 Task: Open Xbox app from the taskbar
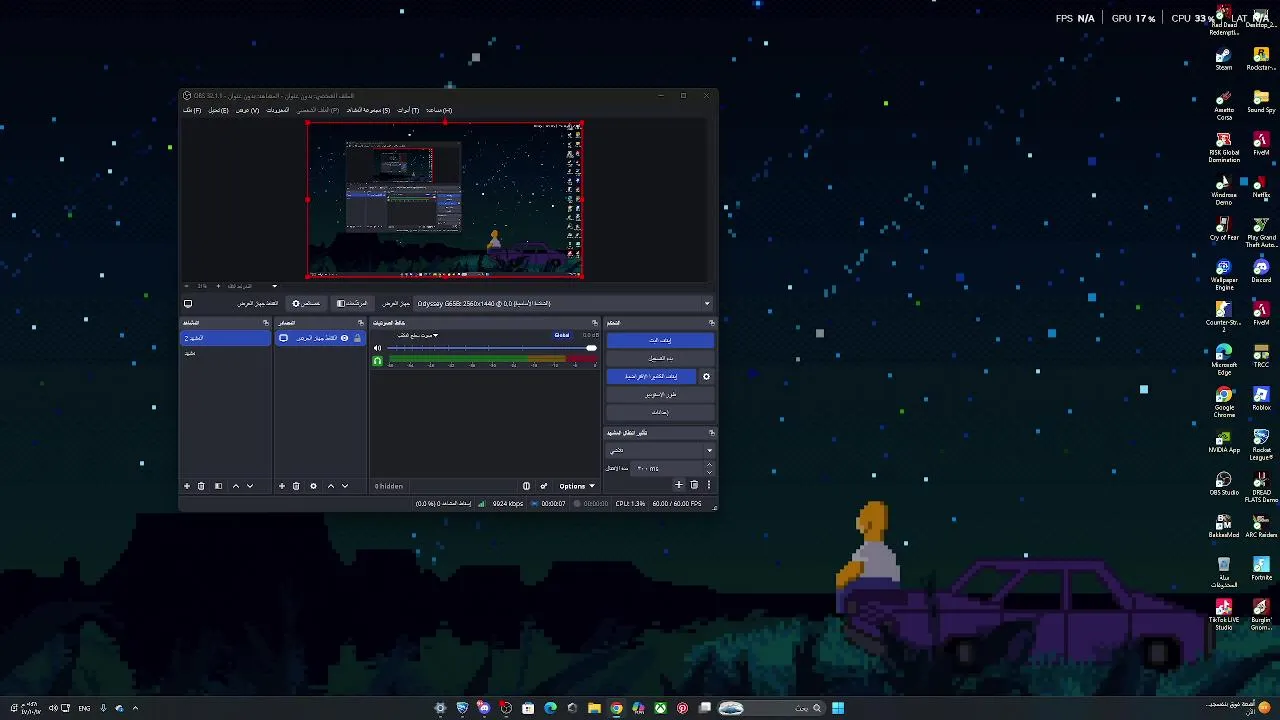pyautogui.click(x=660, y=708)
